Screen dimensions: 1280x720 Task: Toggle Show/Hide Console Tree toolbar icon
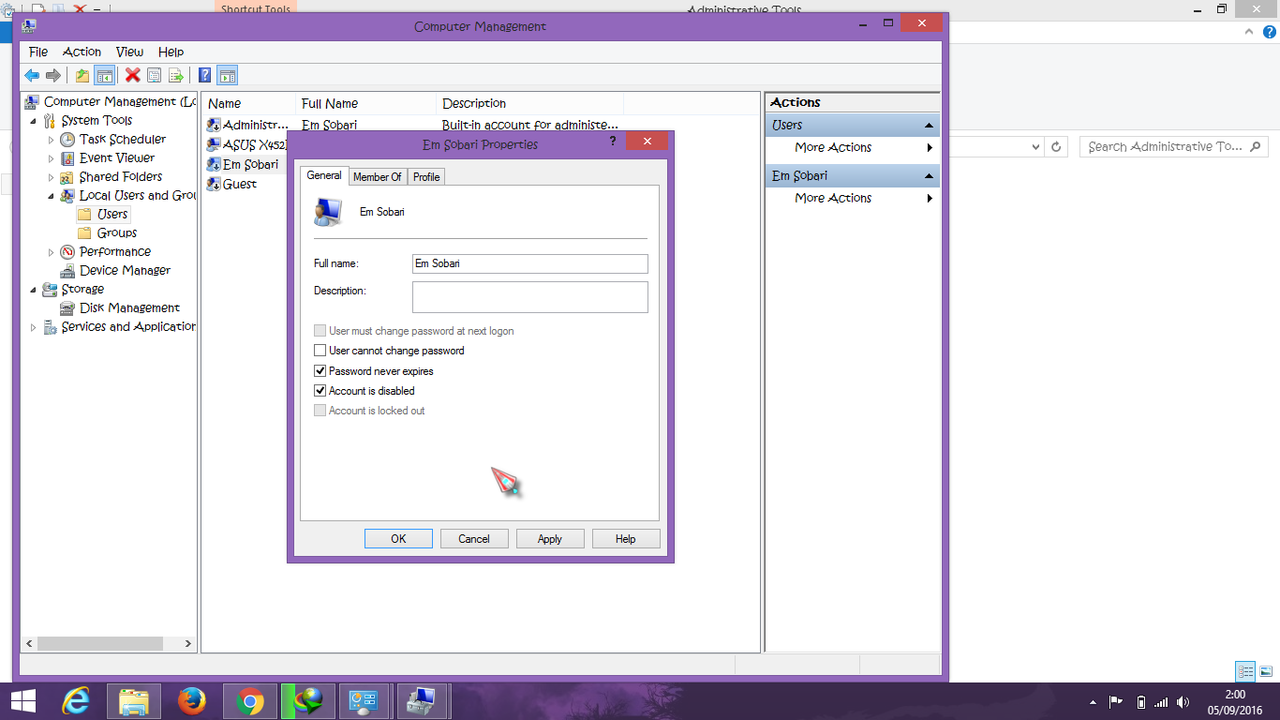click(x=103, y=75)
